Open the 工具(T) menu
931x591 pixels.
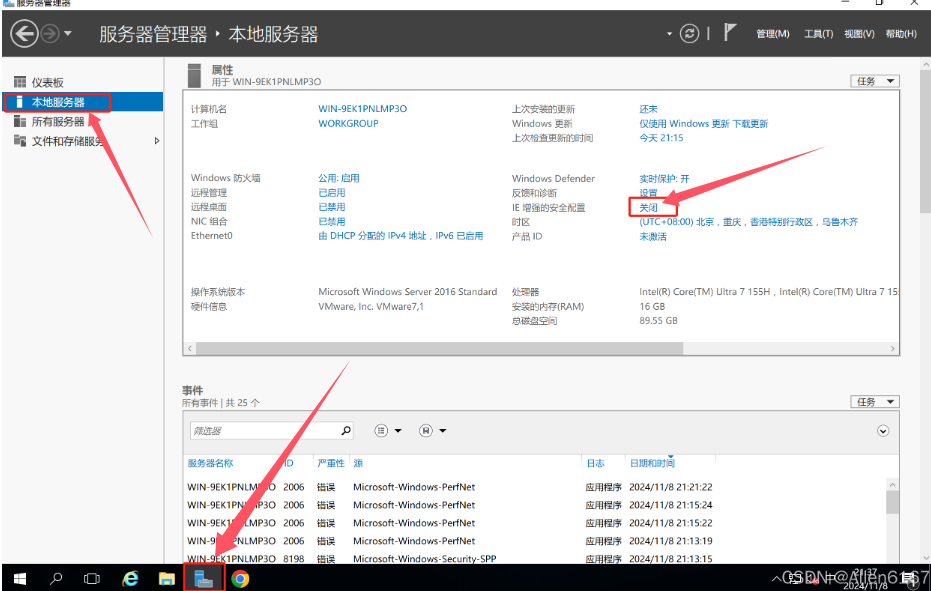(x=818, y=34)
